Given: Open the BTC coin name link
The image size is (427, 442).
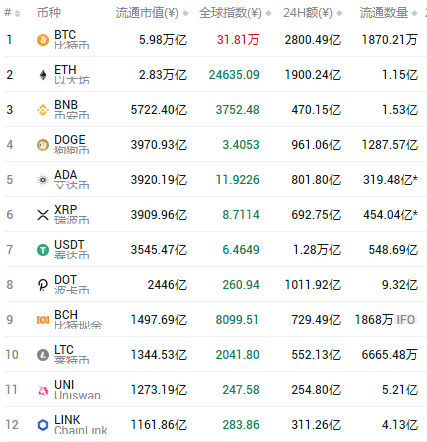Looking at the screenshot, I should click(x=65, y=35).
